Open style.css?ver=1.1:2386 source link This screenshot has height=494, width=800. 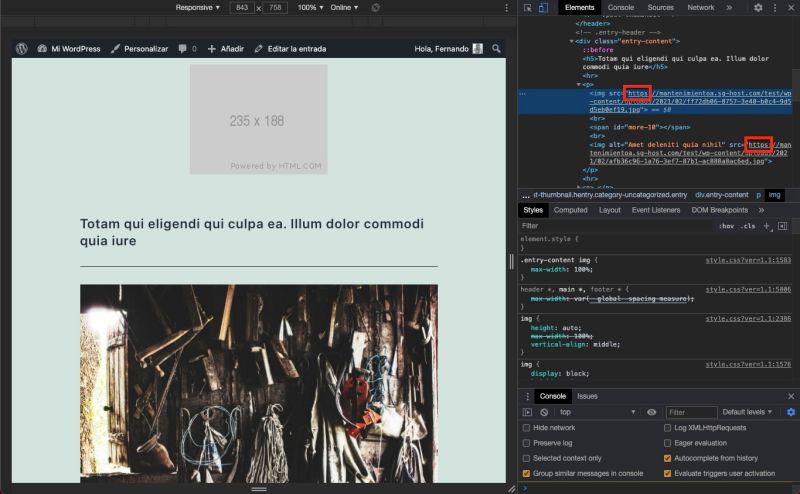(748, 319)
